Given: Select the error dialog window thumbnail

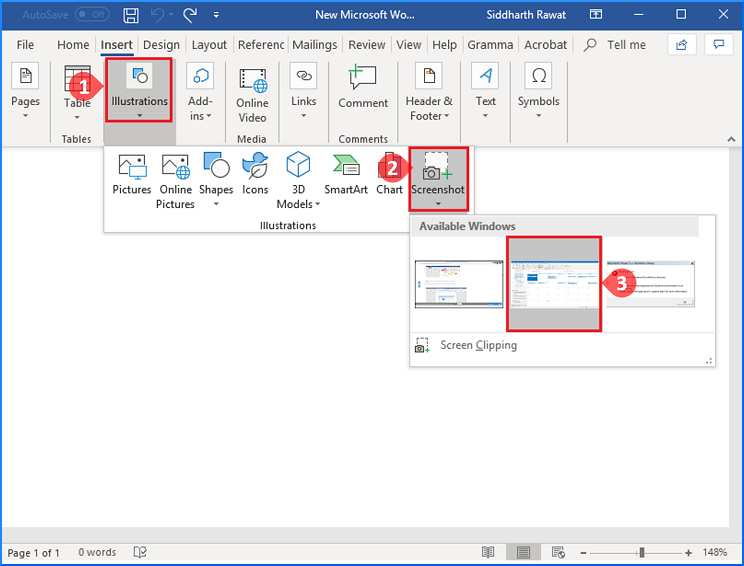Looking at the screenshot, I should coord(651,284).
